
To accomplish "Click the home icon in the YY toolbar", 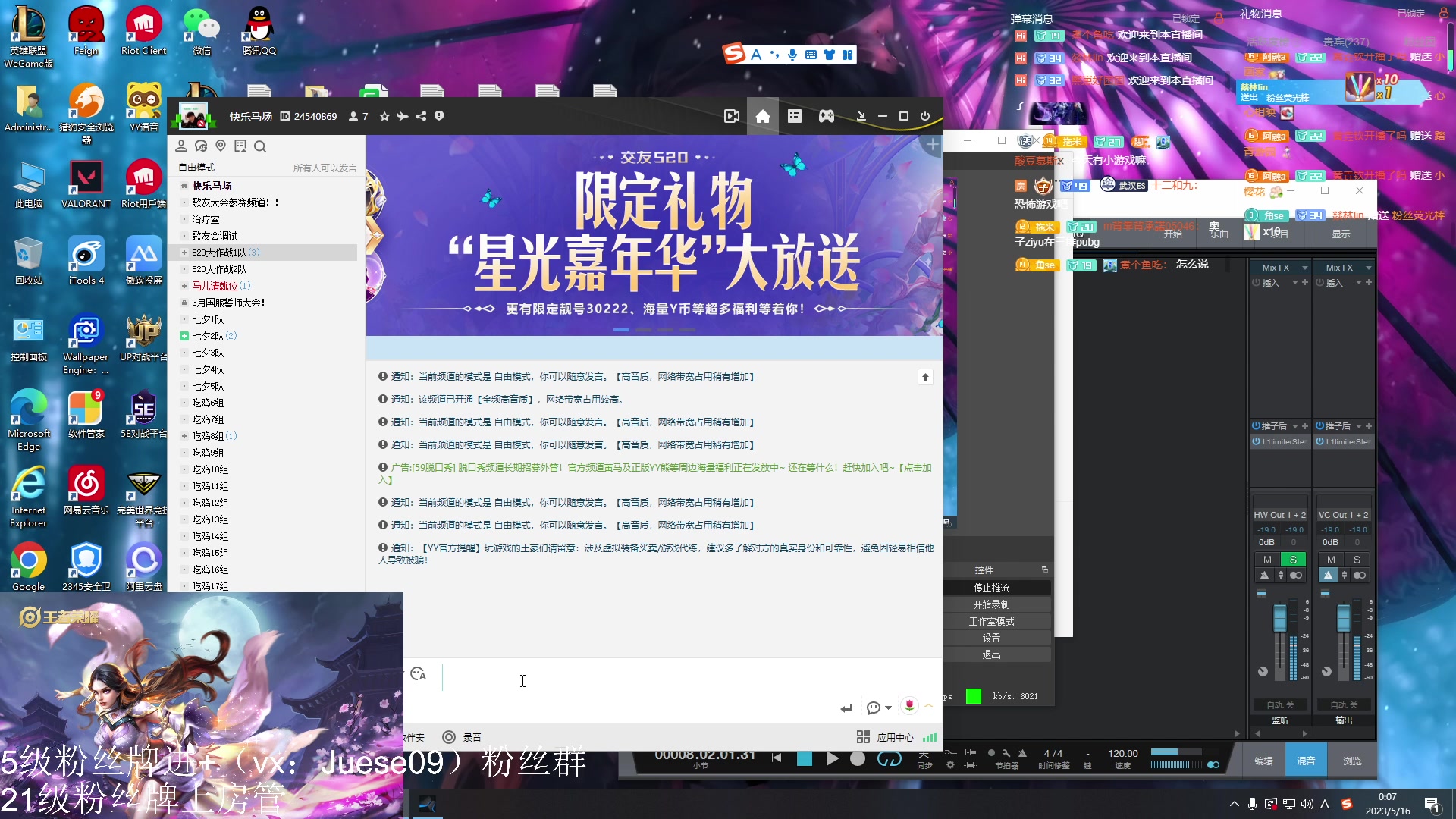I will (763, 116).
